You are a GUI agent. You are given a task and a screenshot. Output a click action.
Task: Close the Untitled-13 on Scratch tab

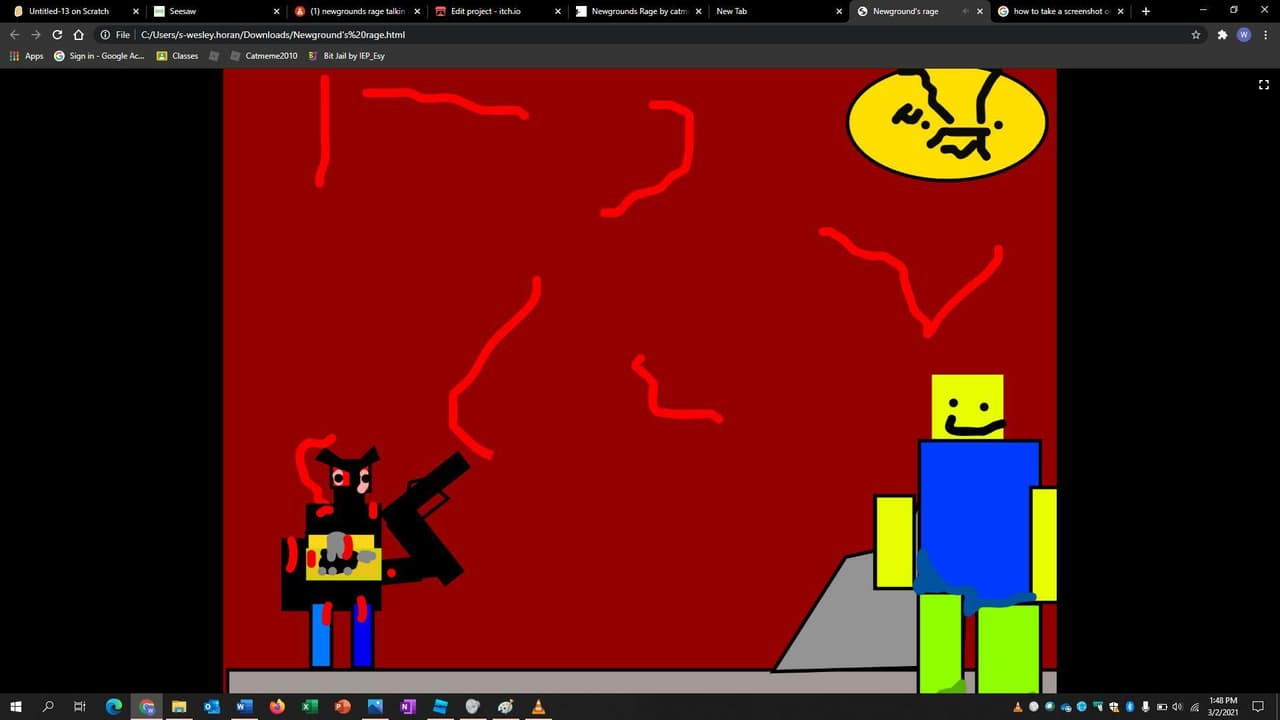coord(136,11)
